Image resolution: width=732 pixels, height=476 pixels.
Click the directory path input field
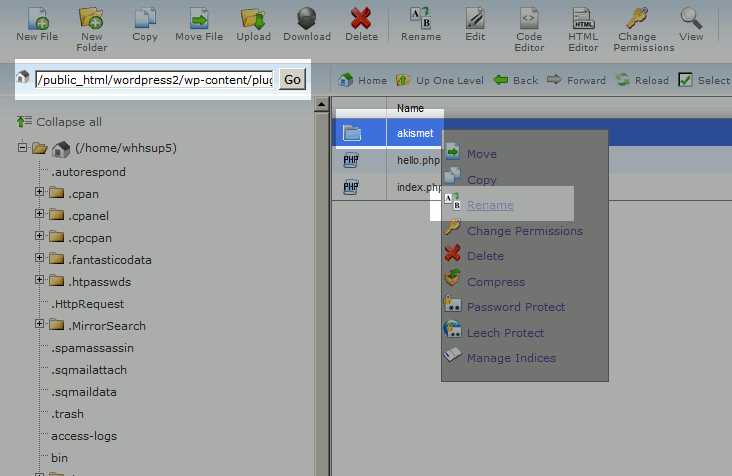154,80
